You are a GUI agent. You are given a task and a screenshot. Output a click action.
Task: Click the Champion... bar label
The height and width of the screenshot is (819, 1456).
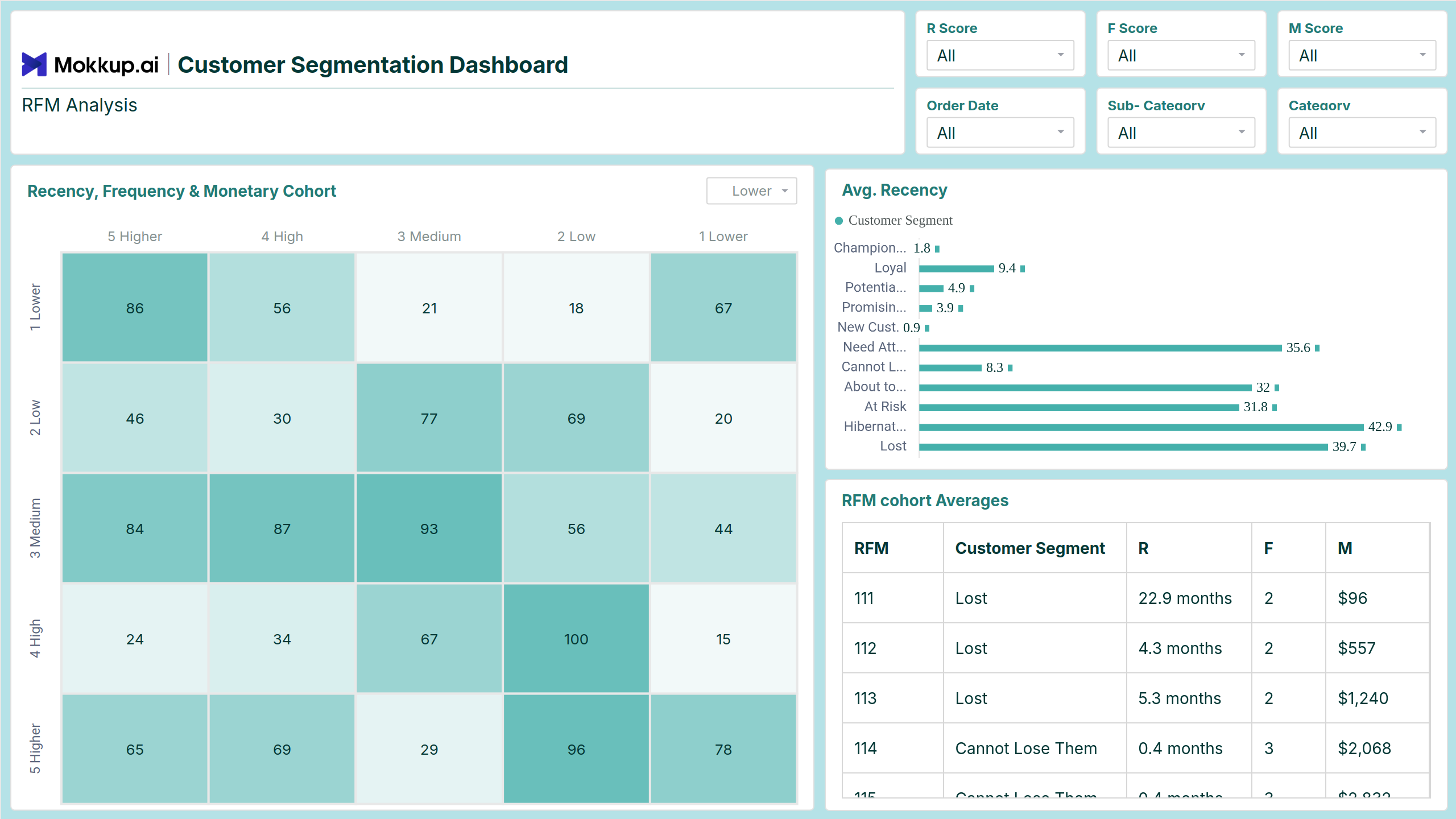(x=870, y=248)
